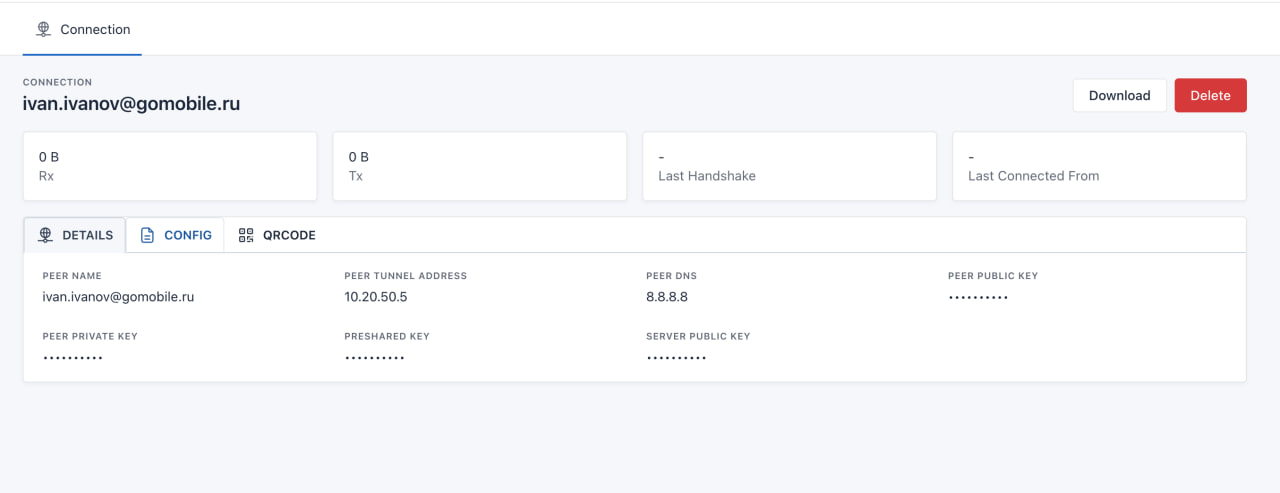Switch to the Connection tab label
This screenshot has height=493, width=1280.
tap(95, 30)
